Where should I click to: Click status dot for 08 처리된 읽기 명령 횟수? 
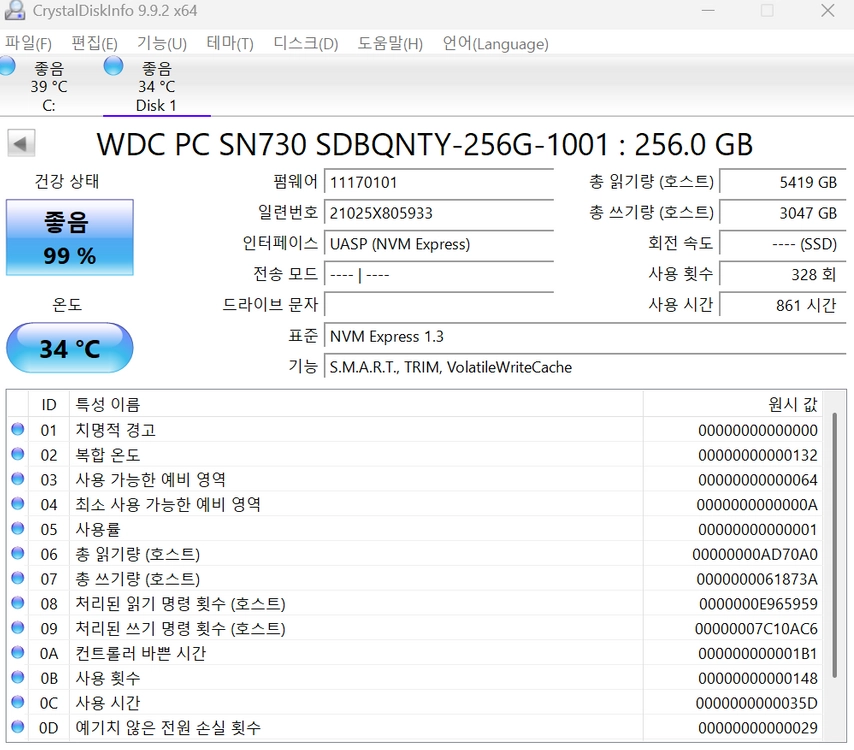click(x=18, y=603)
